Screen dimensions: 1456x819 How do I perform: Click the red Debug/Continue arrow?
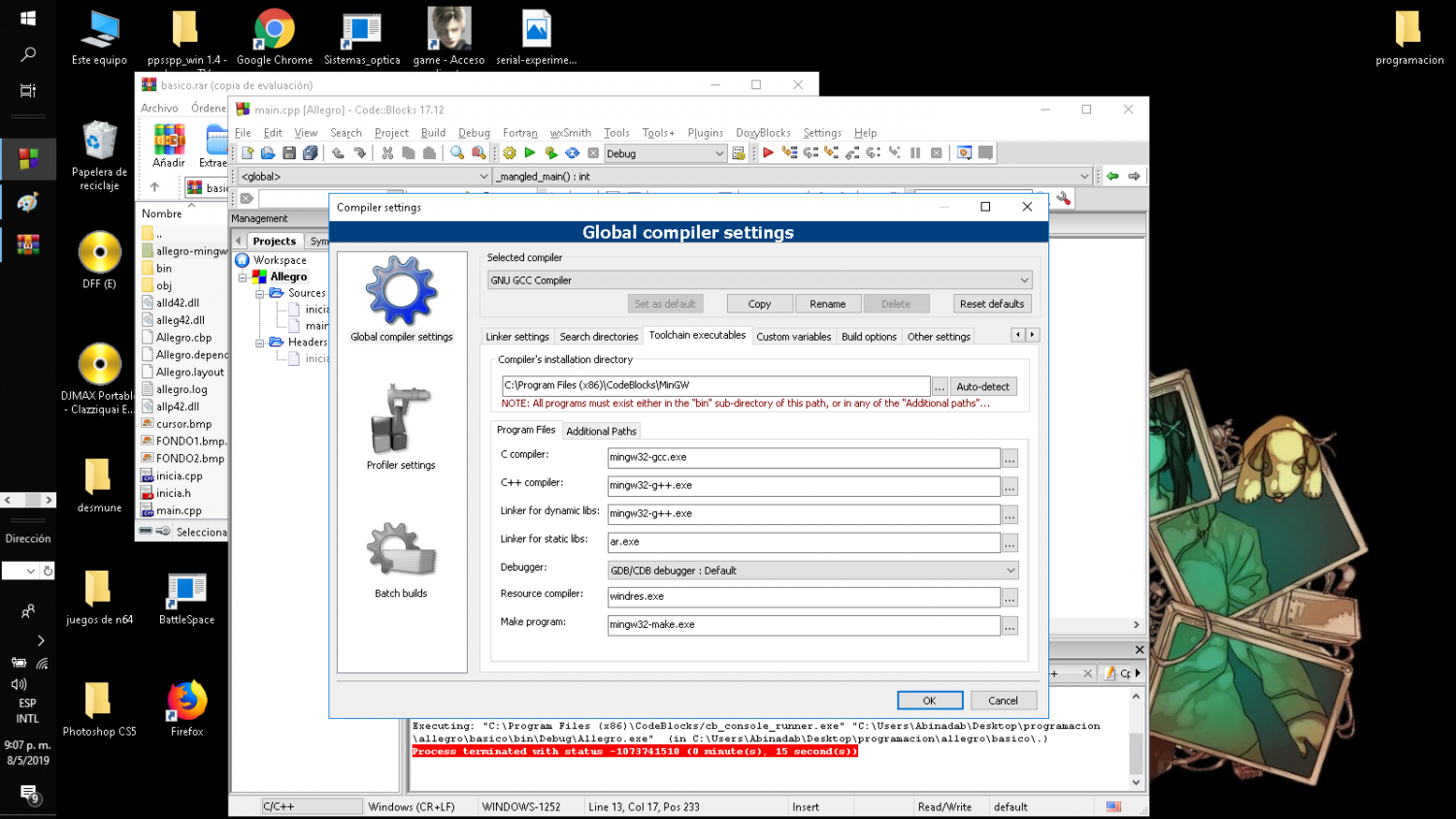[x=768, y=153]
